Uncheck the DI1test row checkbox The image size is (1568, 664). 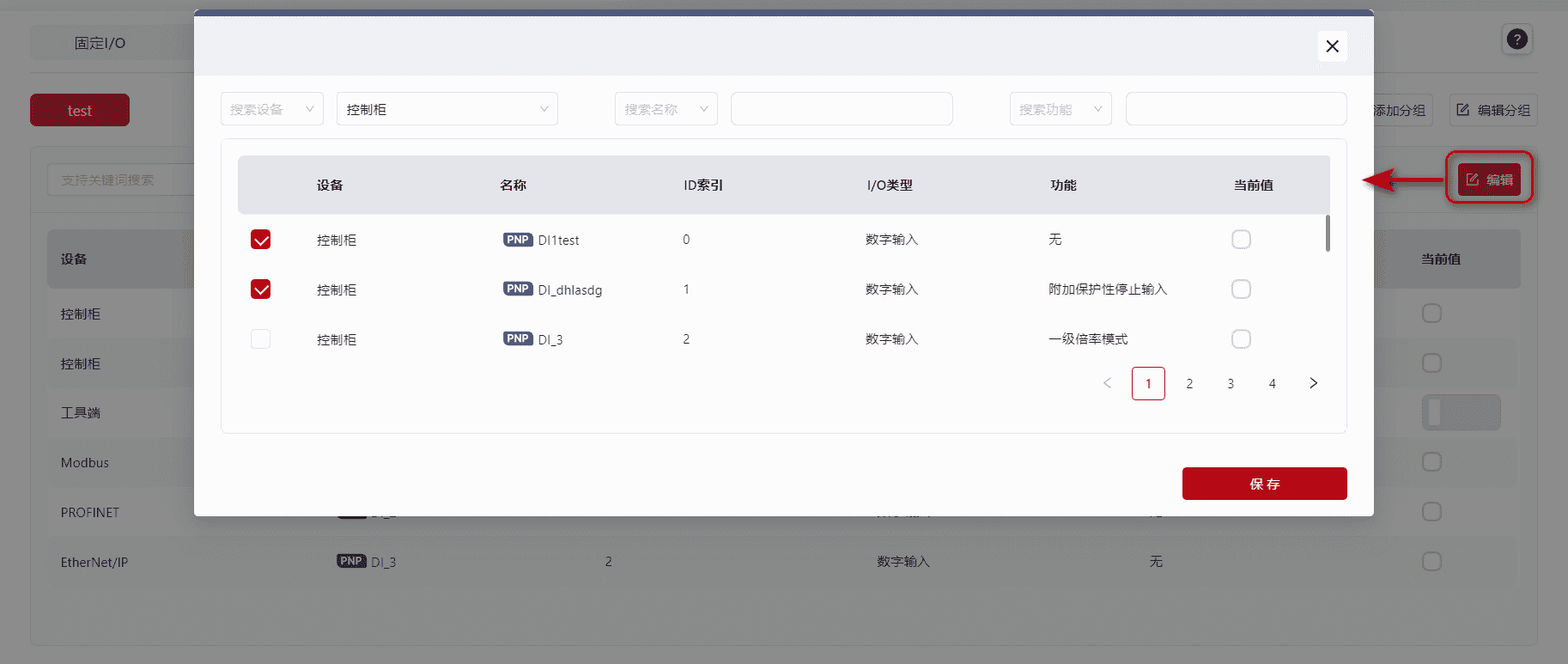pyautogui.click(x=261, y=240)
